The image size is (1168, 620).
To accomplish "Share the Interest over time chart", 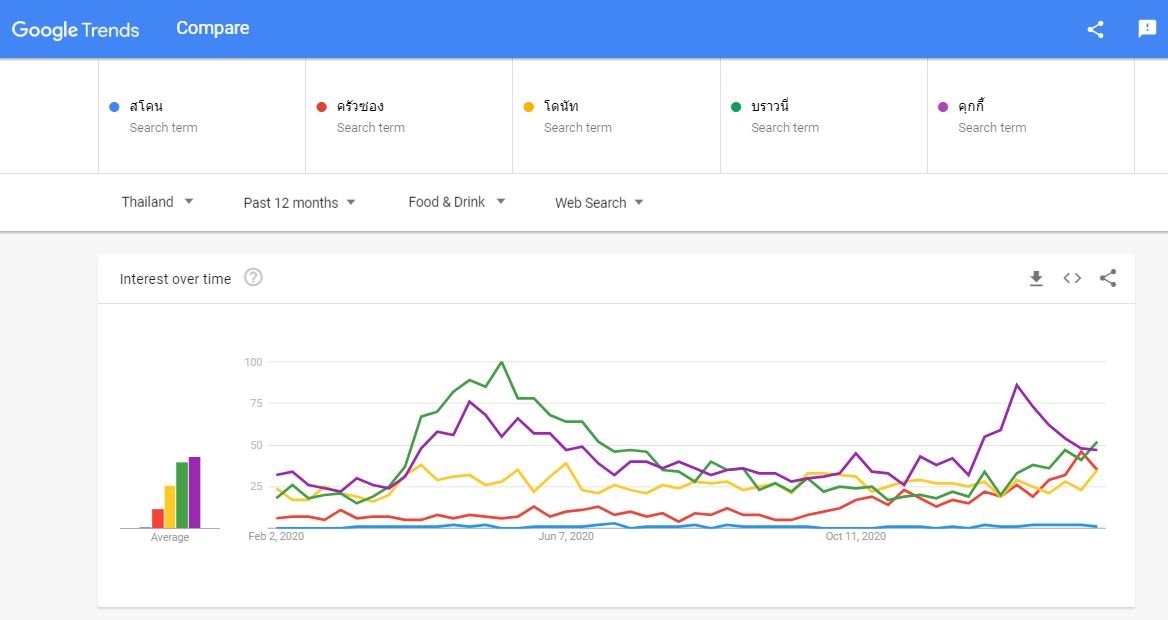I will [1108, 279].
